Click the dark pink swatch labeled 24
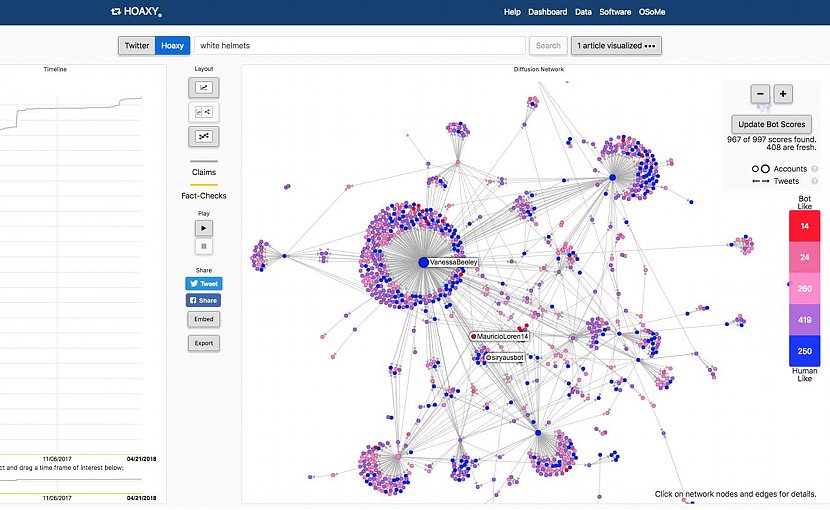This screenshot has height=510, width=830. click(x=805, y=257)
